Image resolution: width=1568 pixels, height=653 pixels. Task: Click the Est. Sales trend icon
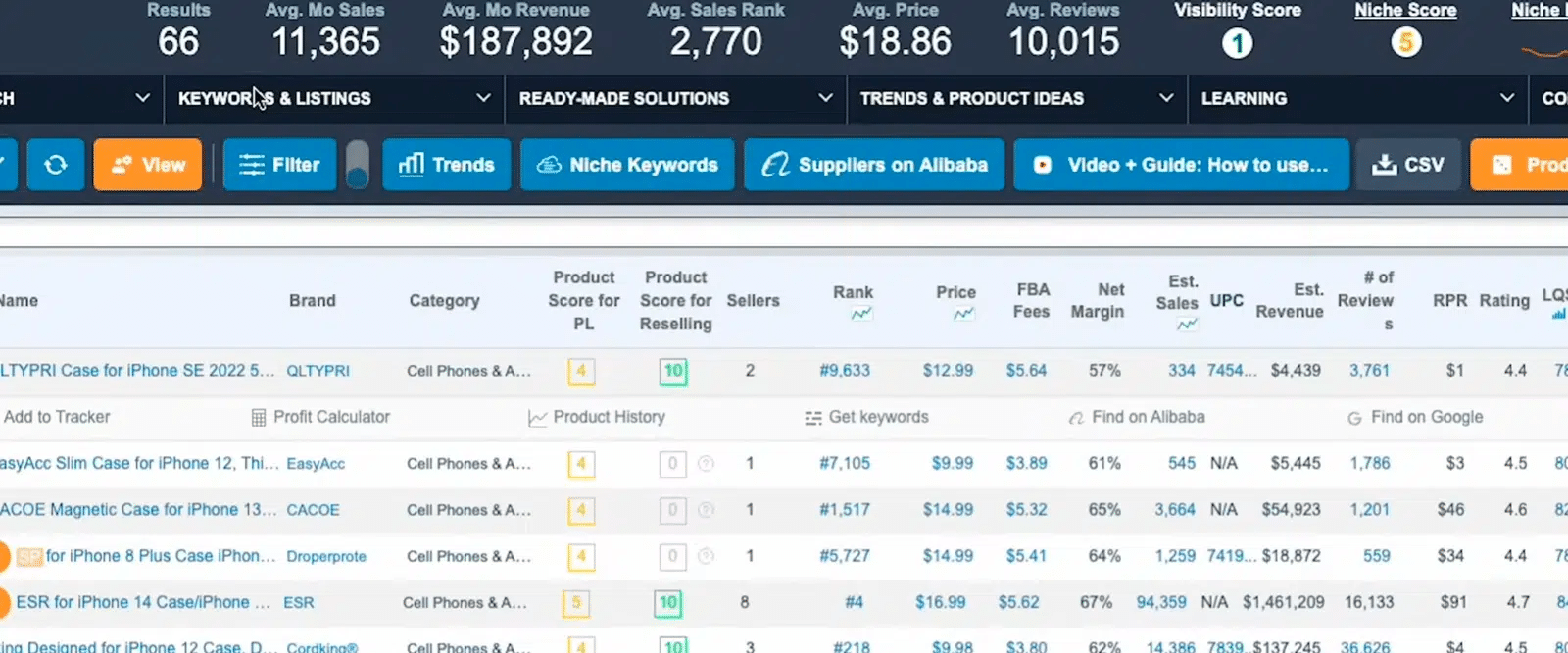click(1186, 325)
